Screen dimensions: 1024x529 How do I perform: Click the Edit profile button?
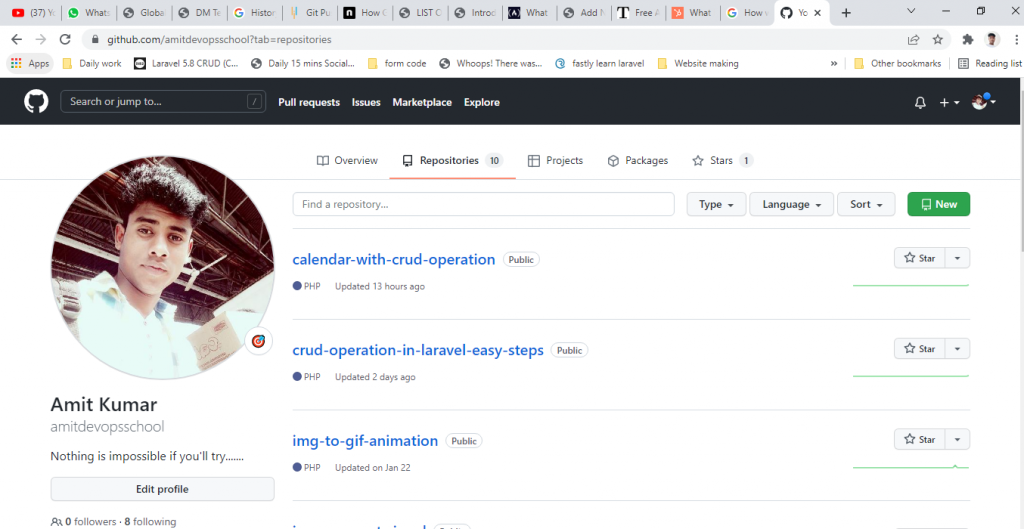click(162, 489)
